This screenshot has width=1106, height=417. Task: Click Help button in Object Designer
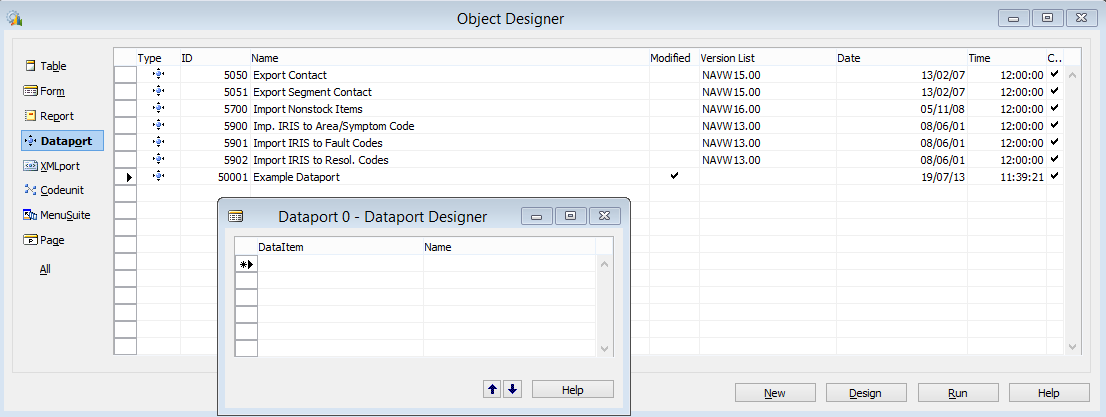(1049, 393)
